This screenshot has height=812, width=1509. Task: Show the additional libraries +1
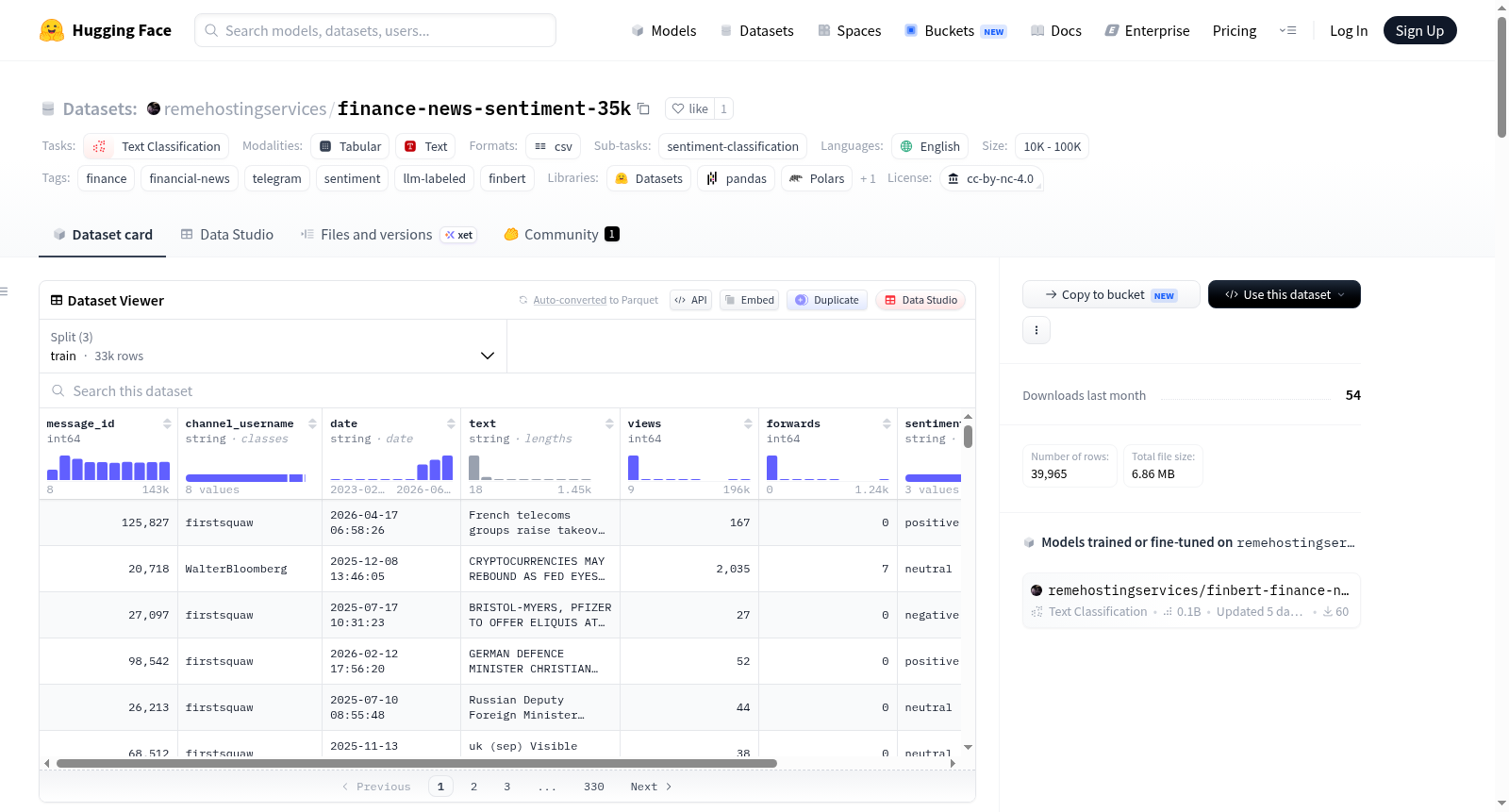[x=868, y=178]
